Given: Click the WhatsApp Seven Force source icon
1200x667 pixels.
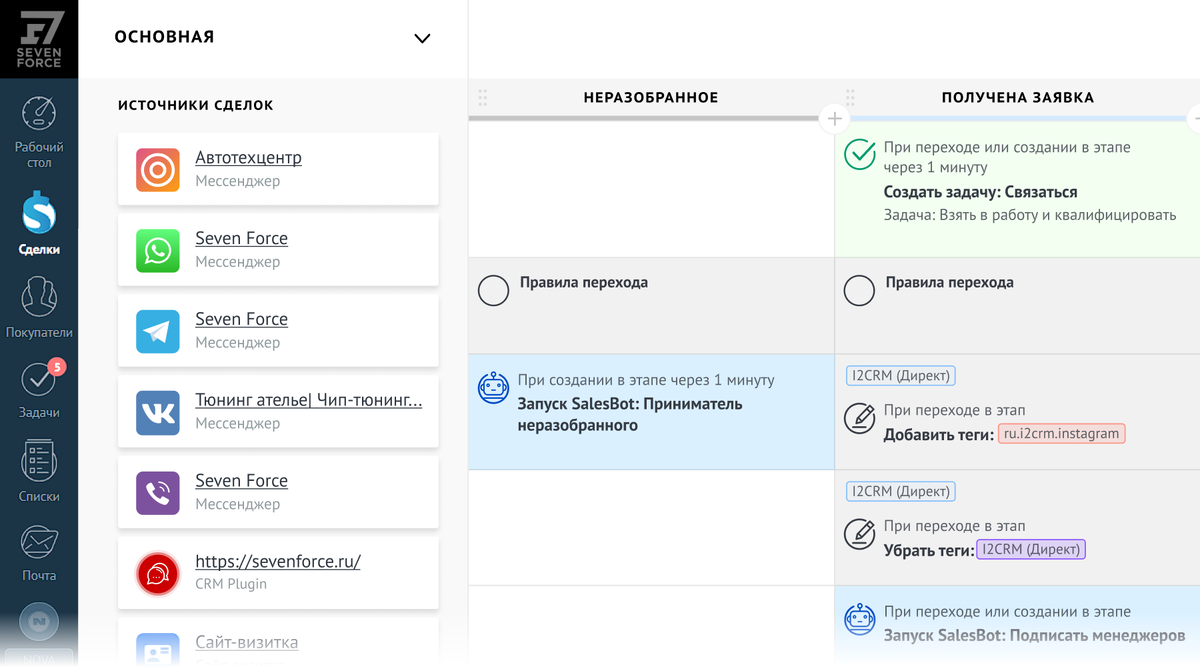Looking at the screenshot, I should point(157,250).
